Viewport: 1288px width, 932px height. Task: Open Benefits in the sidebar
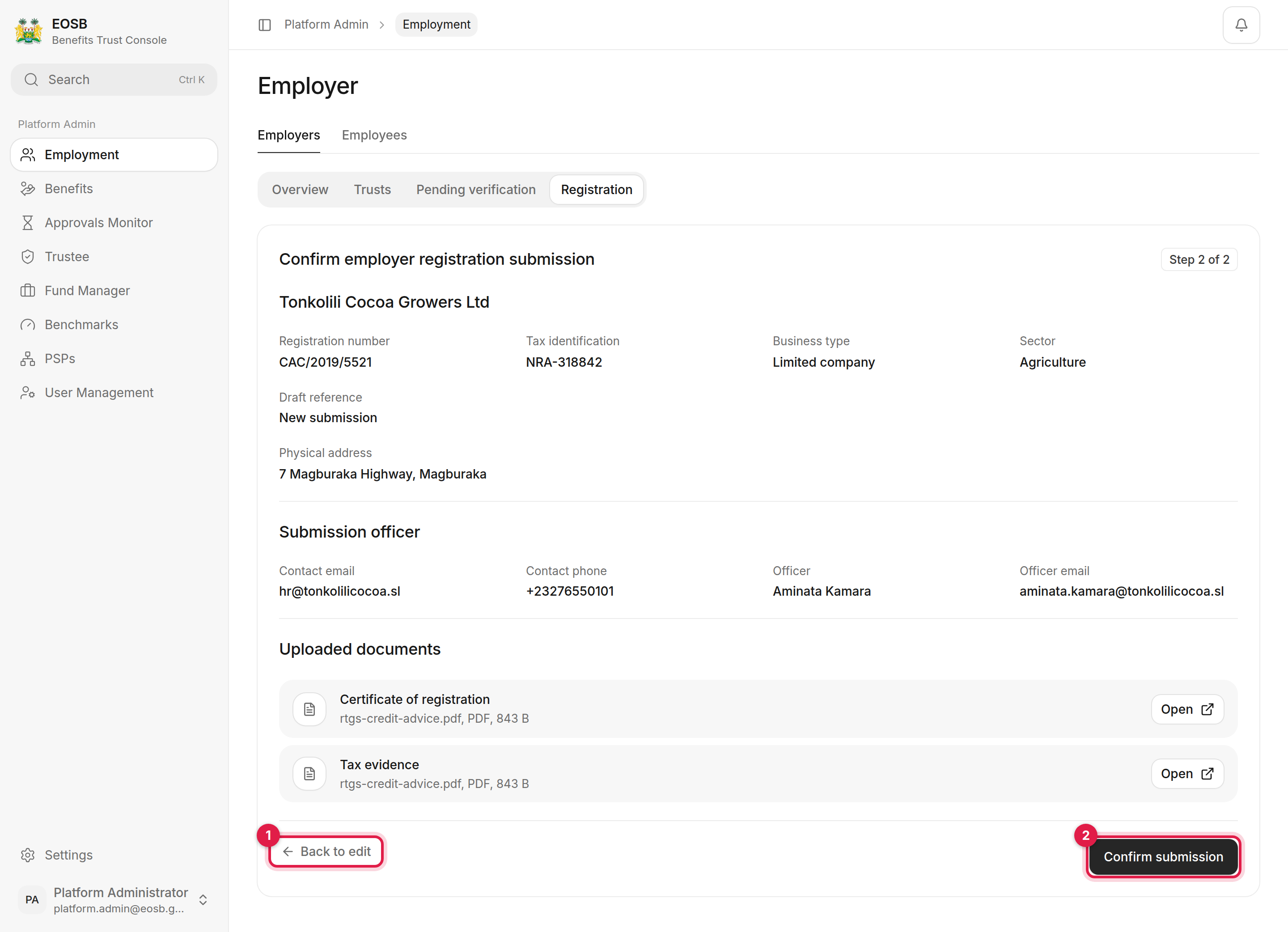click(x=114, y=189)
